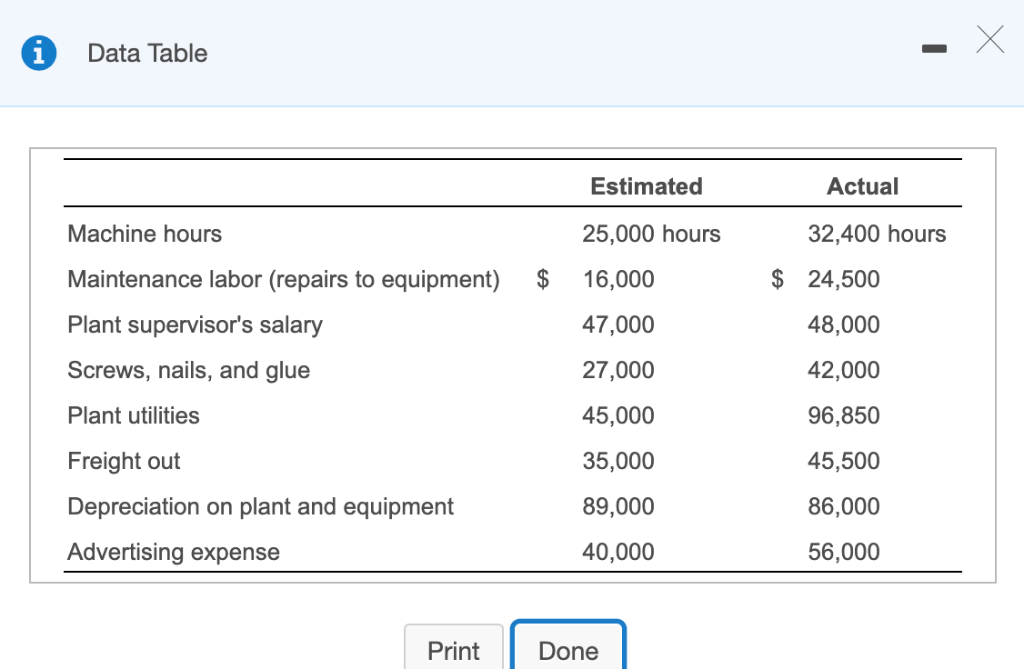The height and width of the screenshot is (669, 1024).
Task: Click the 35,000 estimated freight value
Action: (618, 461)
